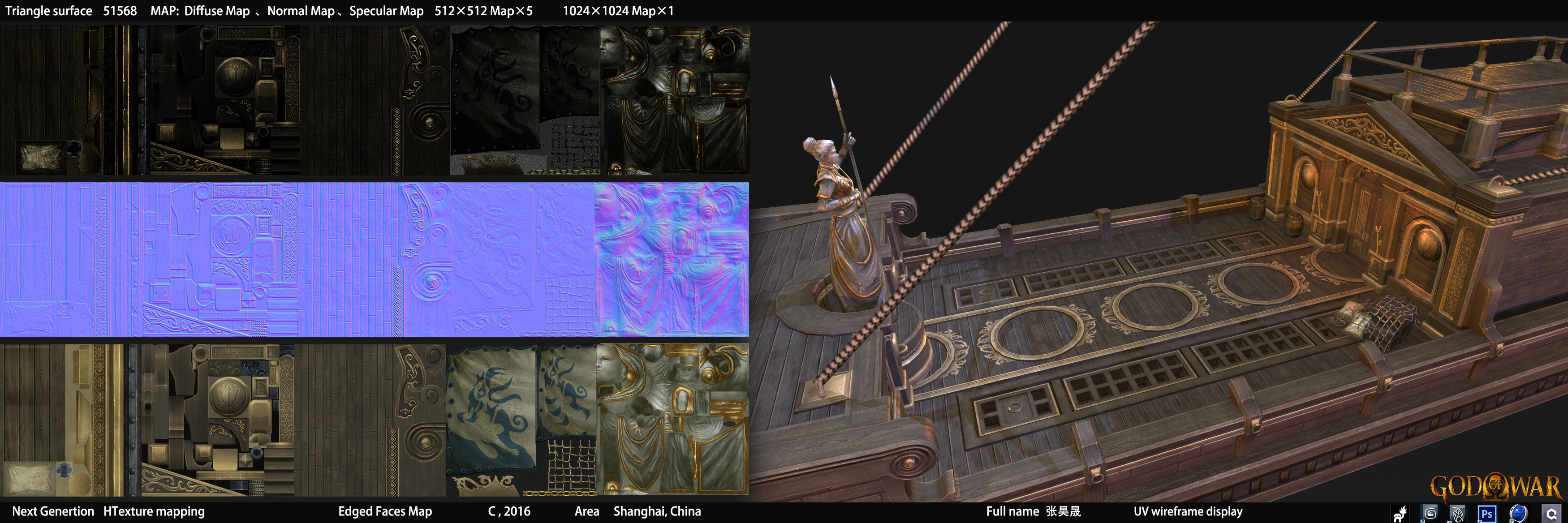Select the diffuse tile with spiral scroll ornament
The image size is (1568, 523).
tap(370, 420)
